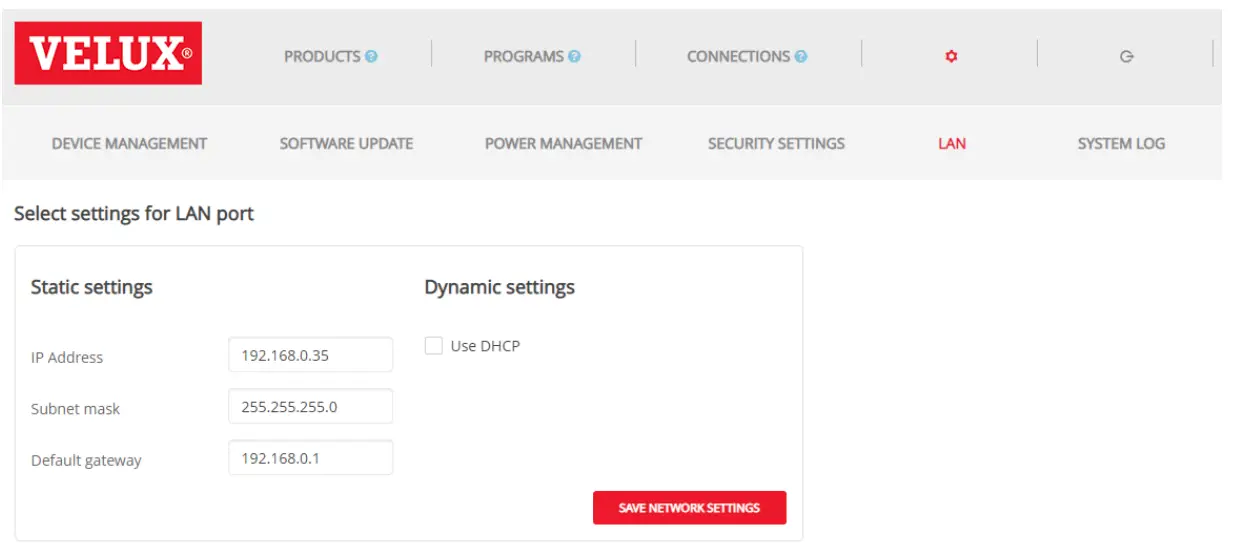1234x558 pixels.
Task: Focus the Default gateway field
Action: click(x=311, y=458)
